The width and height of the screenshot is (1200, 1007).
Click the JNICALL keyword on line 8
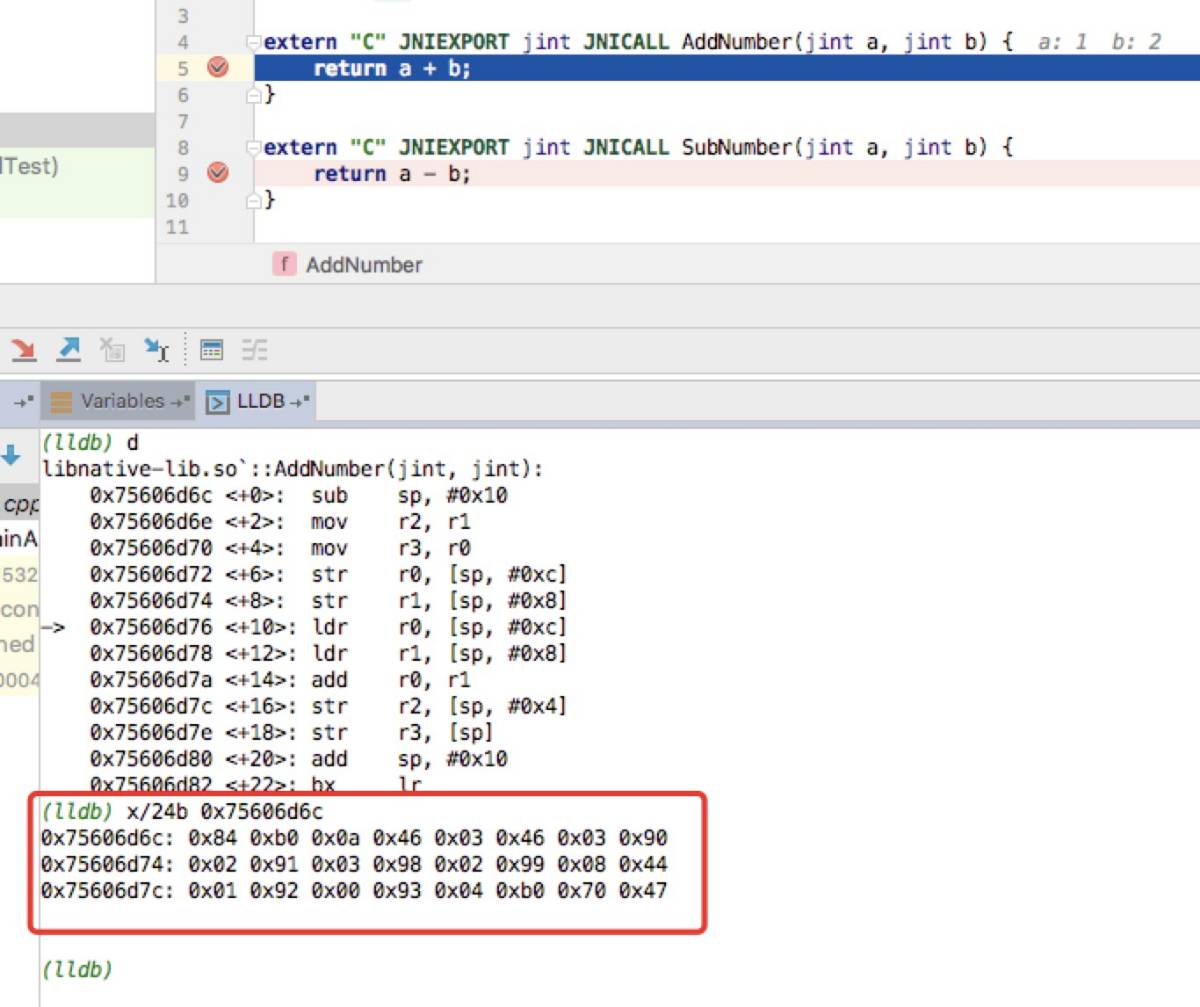[625, 147]
